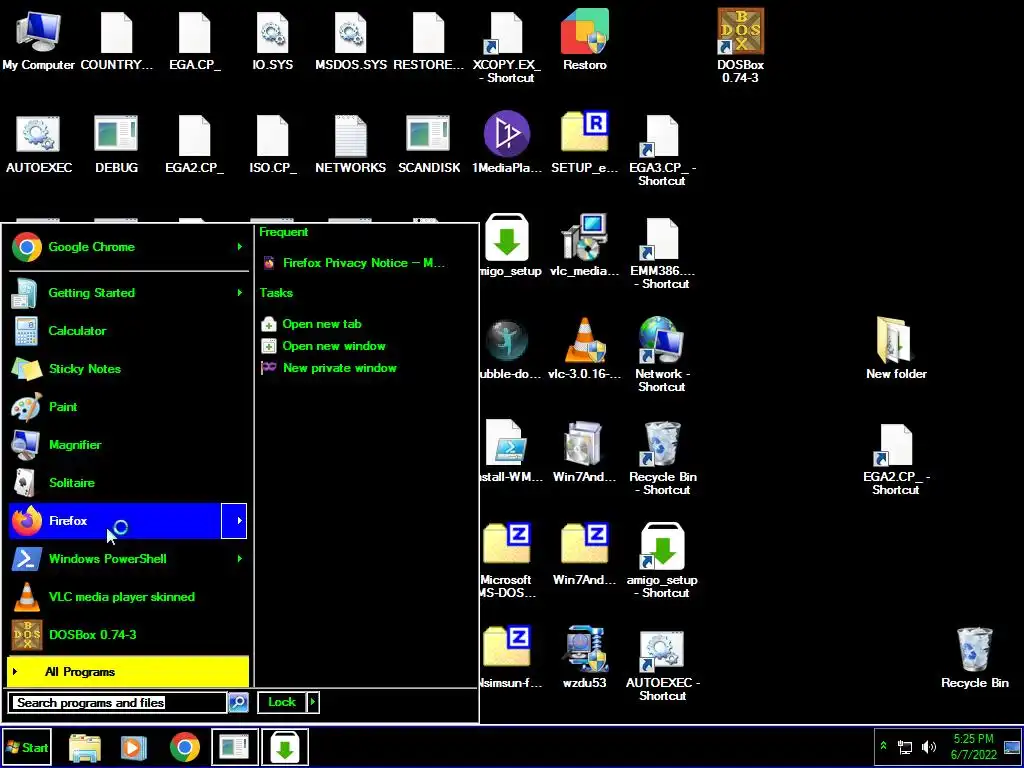This screenshot has width=1024, height=768.
Task: Expand Windows PowerShell submenu arrow
Action: (x=240, y=559)
